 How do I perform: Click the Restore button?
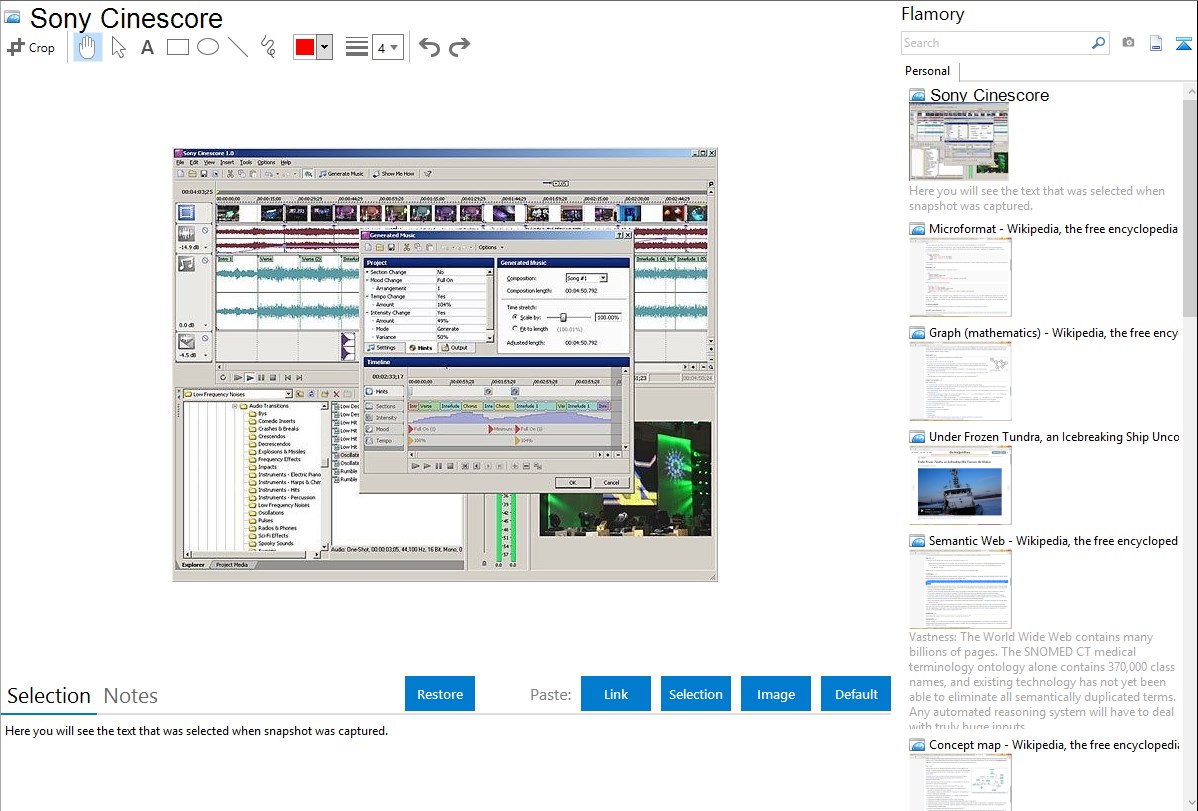[440, 693]
